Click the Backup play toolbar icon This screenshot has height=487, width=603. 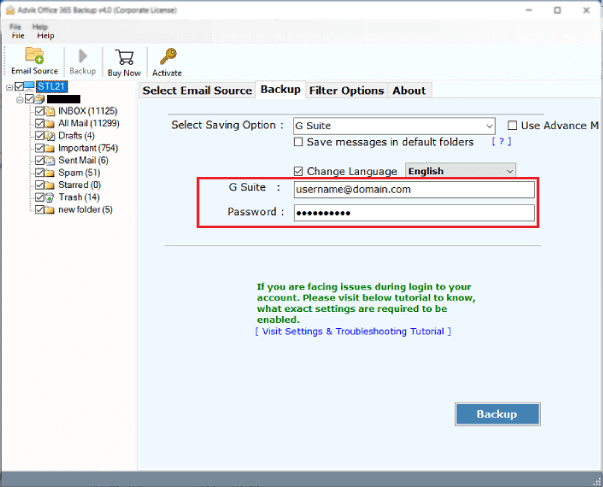click(x=82, y=56)
